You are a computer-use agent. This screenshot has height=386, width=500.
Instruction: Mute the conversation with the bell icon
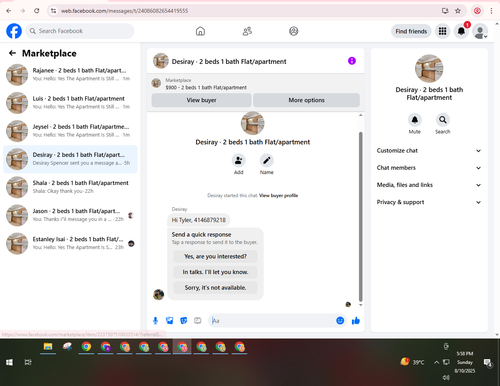click(415, 120)
